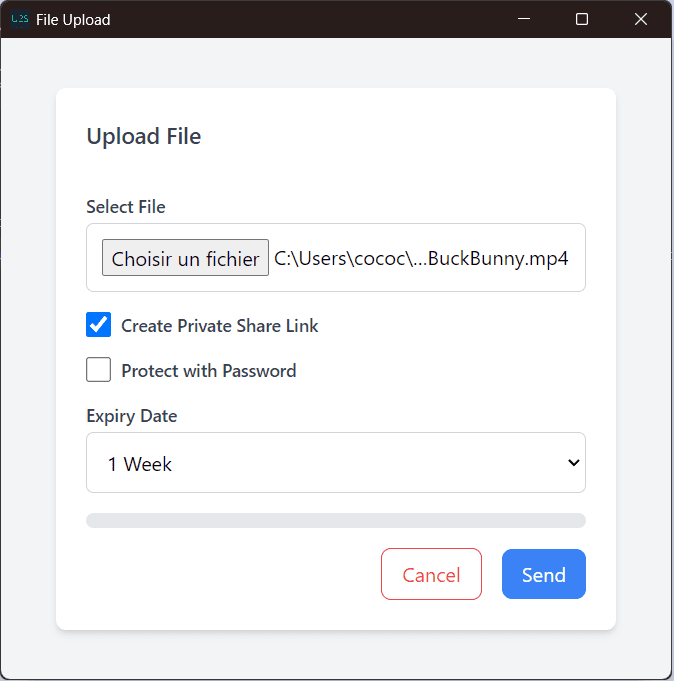Click the "File Upload" window title text
The image size is (674, 681).
tap(73, 20)
